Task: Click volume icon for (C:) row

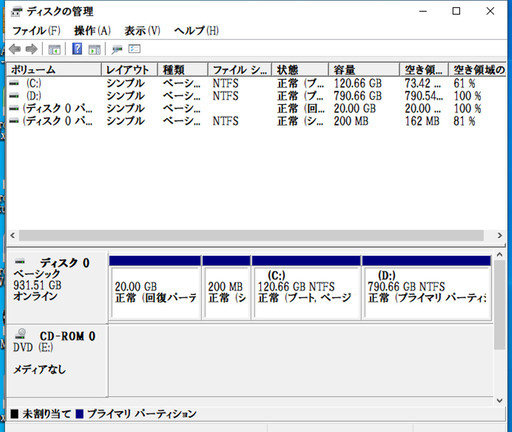Action: 14,83
